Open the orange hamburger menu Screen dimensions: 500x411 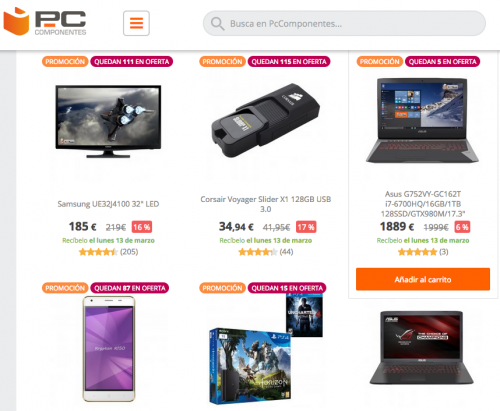(136, 23)
